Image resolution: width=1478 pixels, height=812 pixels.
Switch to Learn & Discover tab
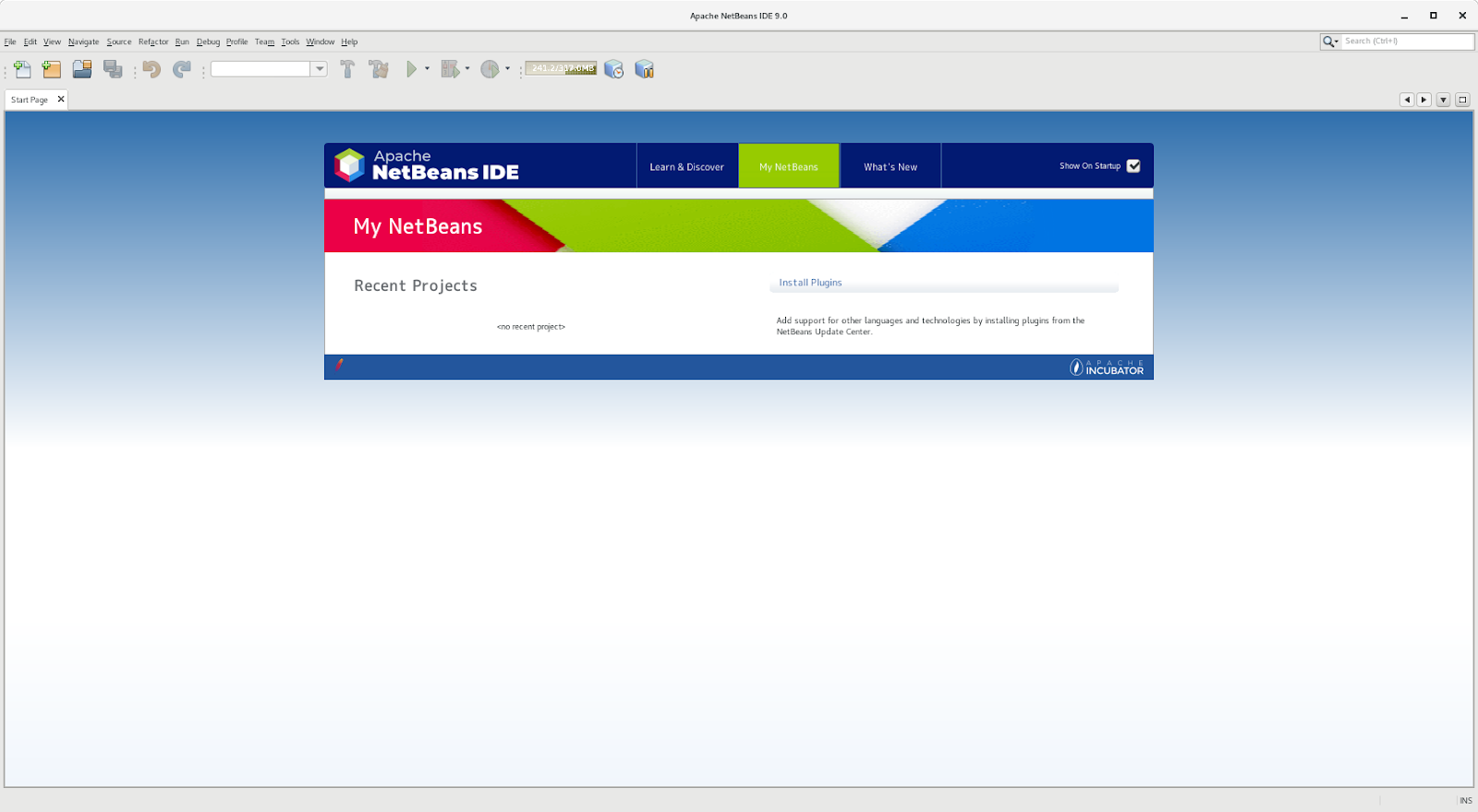coord(687,166)
